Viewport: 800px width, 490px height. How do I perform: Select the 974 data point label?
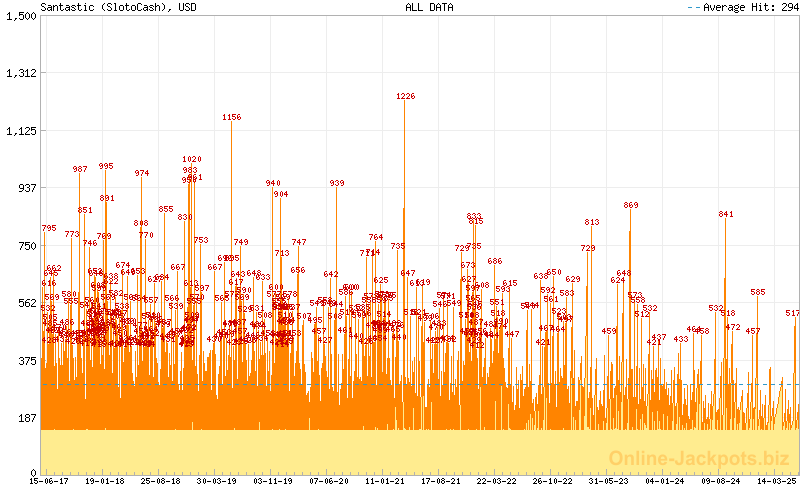[141, 173]
